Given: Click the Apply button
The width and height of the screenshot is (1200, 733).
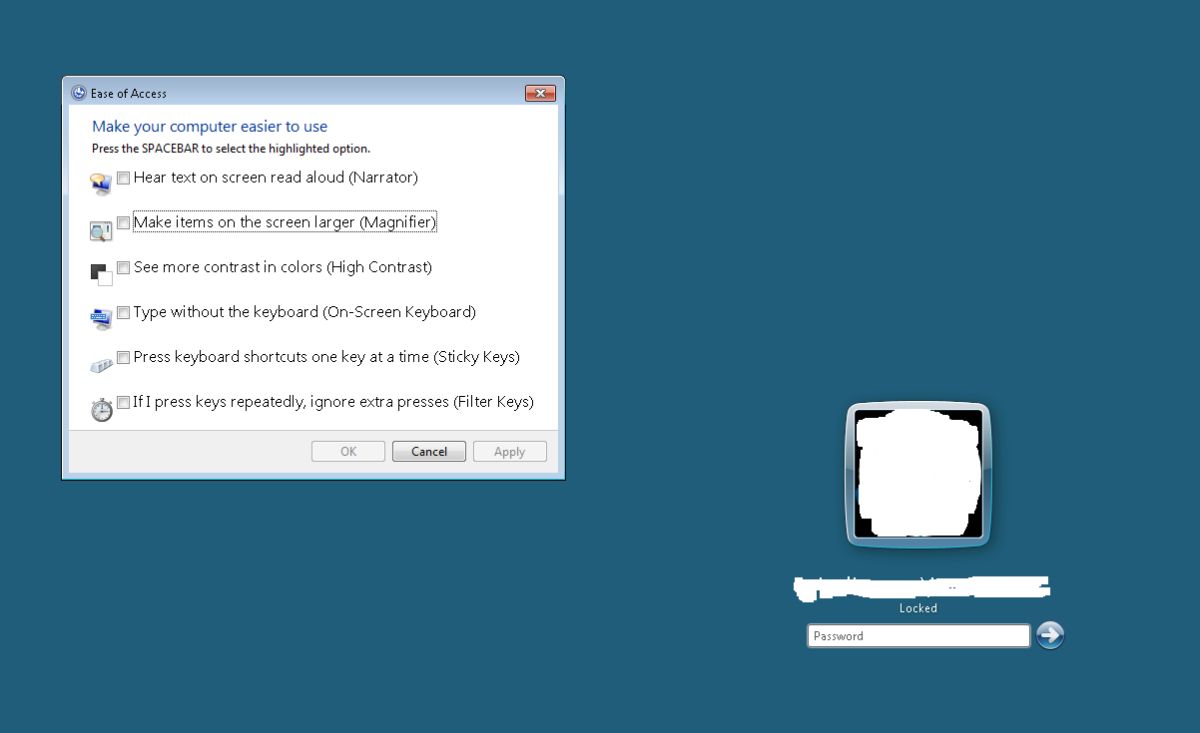Looking at the screenshot, I should pos(510,452).
